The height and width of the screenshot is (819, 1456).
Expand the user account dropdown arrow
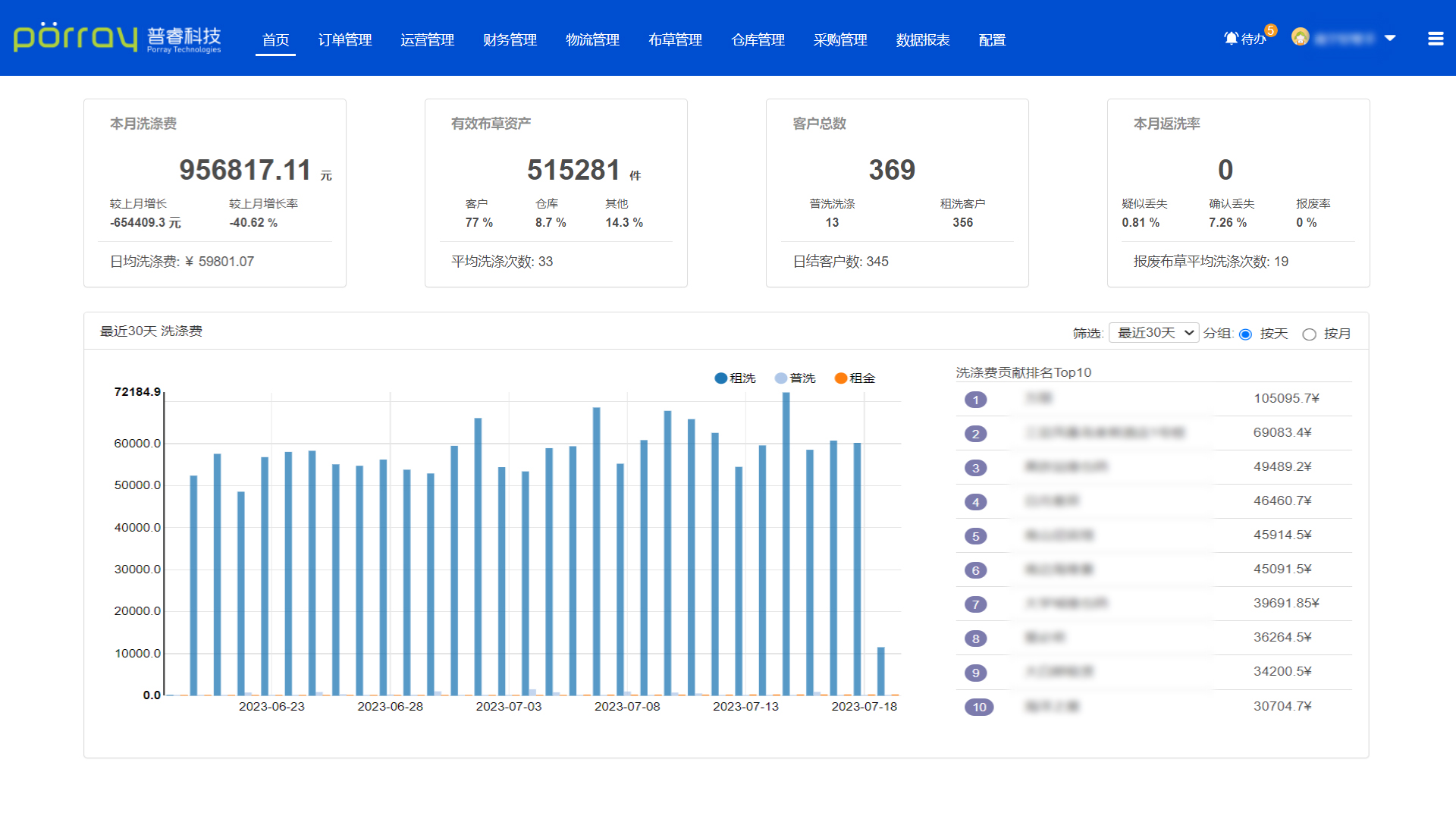coord(1390,38)
